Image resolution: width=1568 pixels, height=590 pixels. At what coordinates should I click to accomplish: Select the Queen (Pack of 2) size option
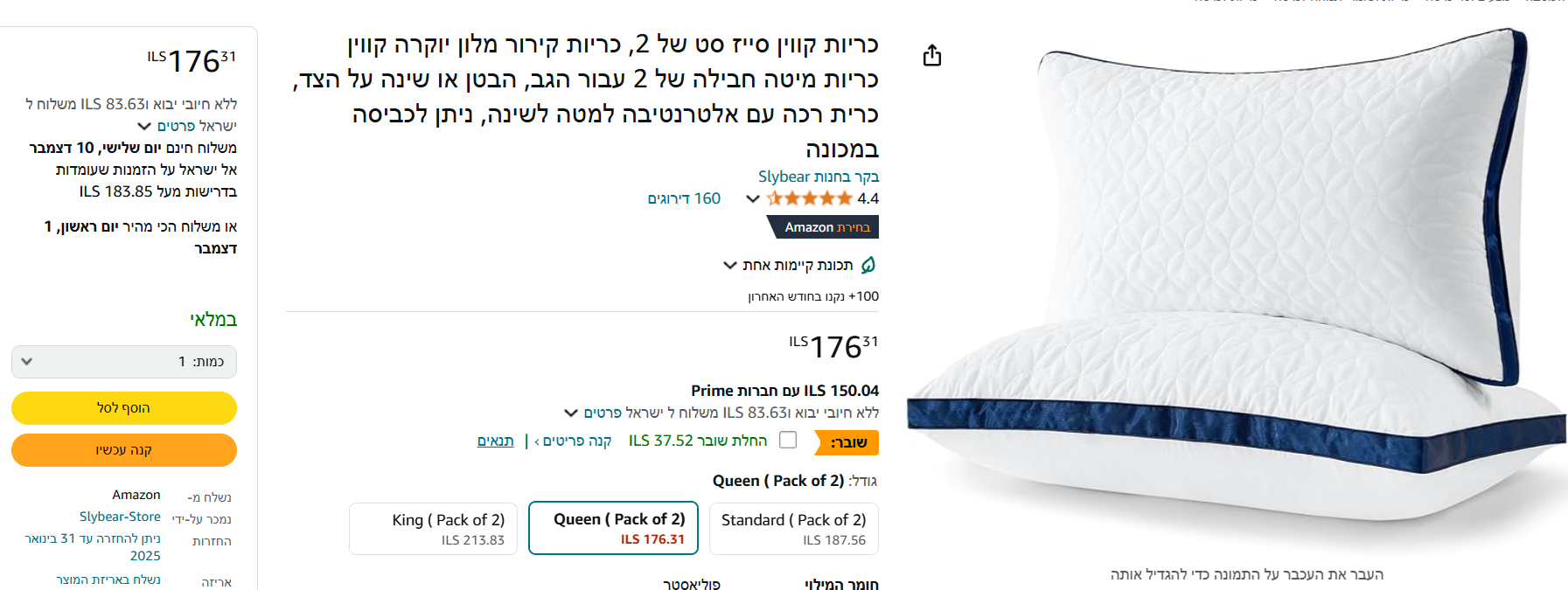[x=614, y=528]
